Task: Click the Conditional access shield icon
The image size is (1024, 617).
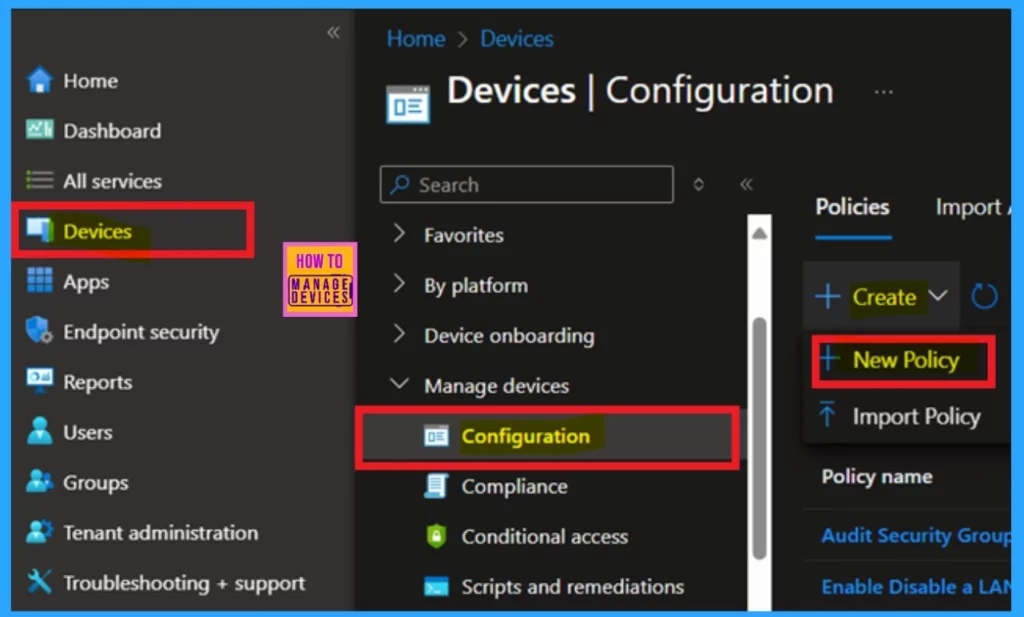Action: click(436, 536)
